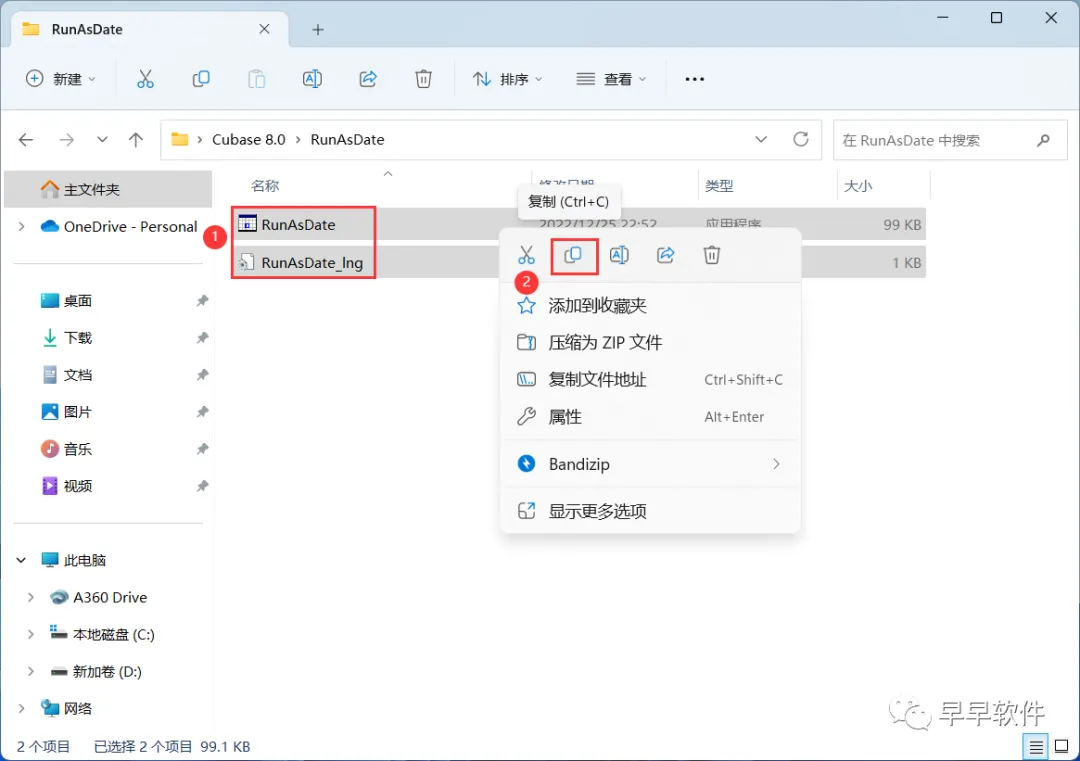
Task: Open the Bandizip submenu
Action: pyautogui.click(x=651, y=464)
